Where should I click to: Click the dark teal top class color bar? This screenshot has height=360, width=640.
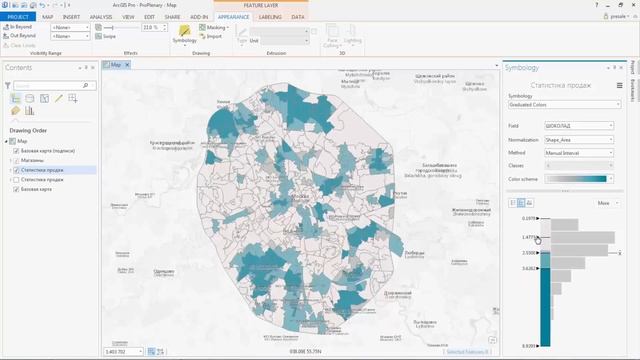(545, 307)
